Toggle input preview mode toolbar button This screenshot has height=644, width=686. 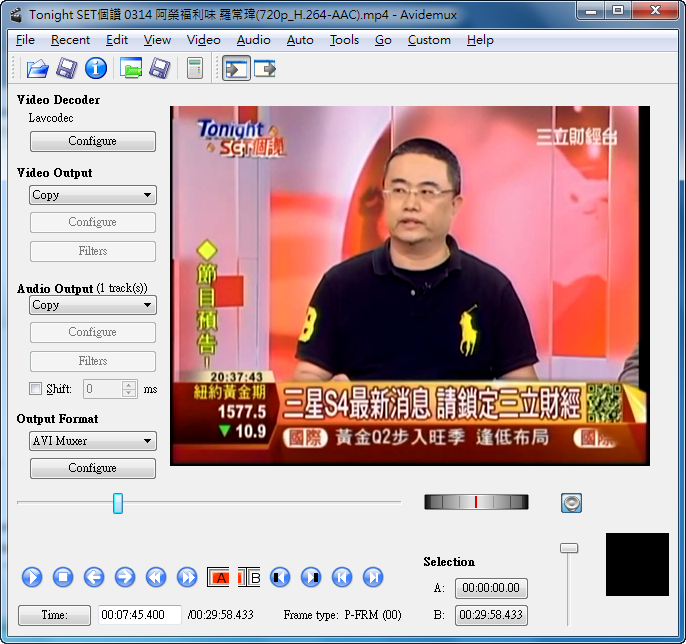[x=236, y=69]
